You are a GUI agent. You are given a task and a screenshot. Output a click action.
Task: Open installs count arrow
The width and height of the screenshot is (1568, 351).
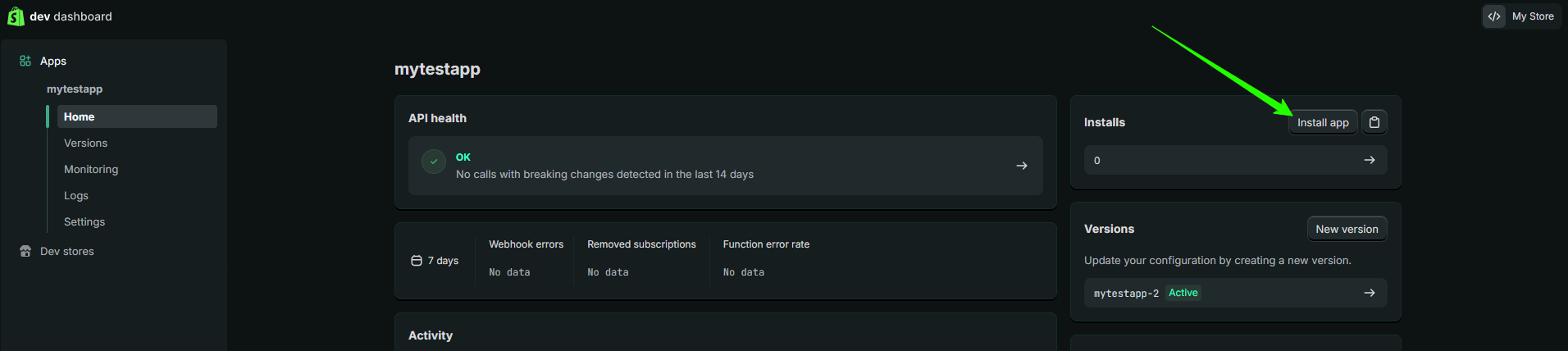click(1370, 160)
